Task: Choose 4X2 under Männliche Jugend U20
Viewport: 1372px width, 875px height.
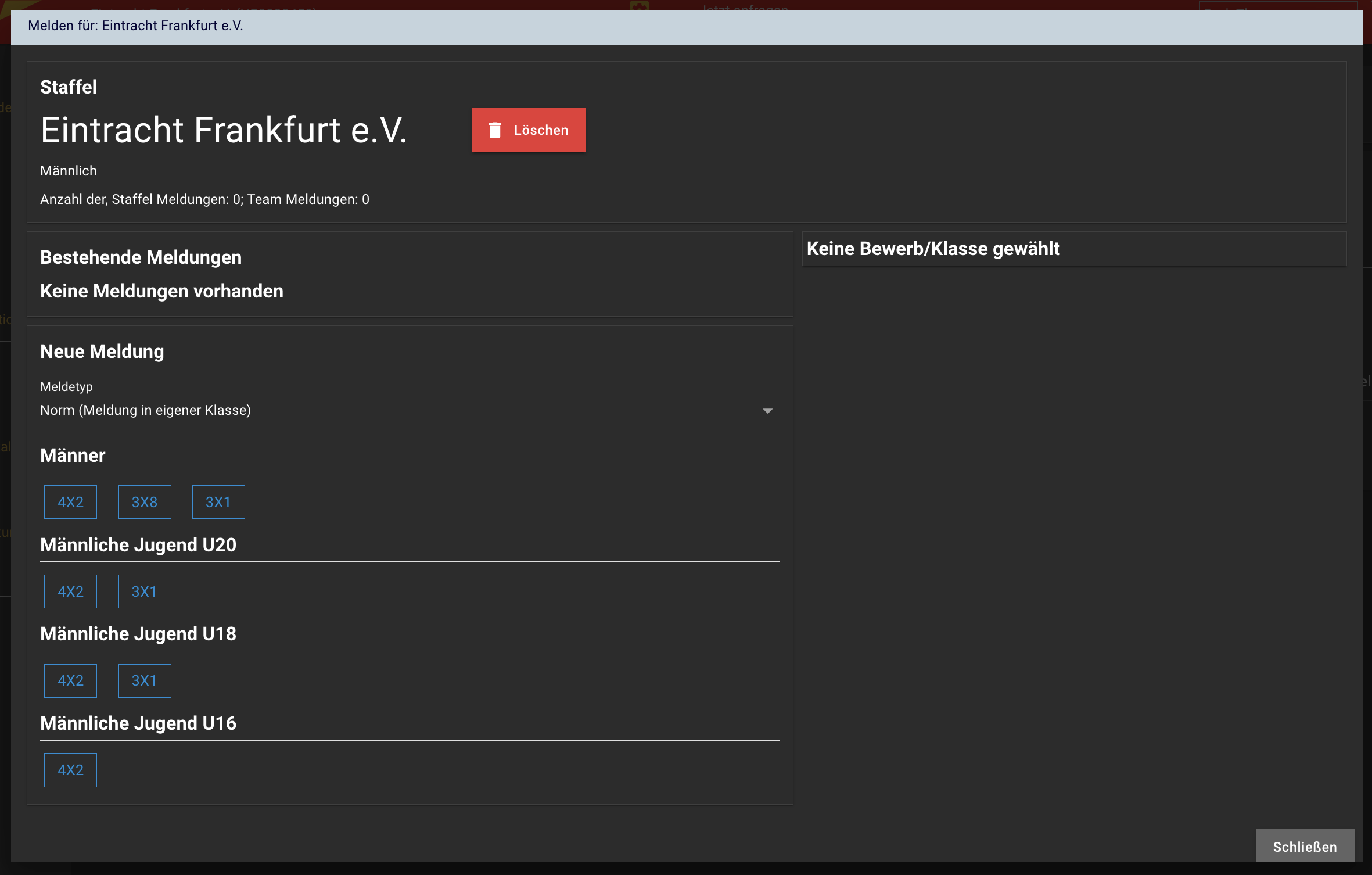Action: point(70,591)
